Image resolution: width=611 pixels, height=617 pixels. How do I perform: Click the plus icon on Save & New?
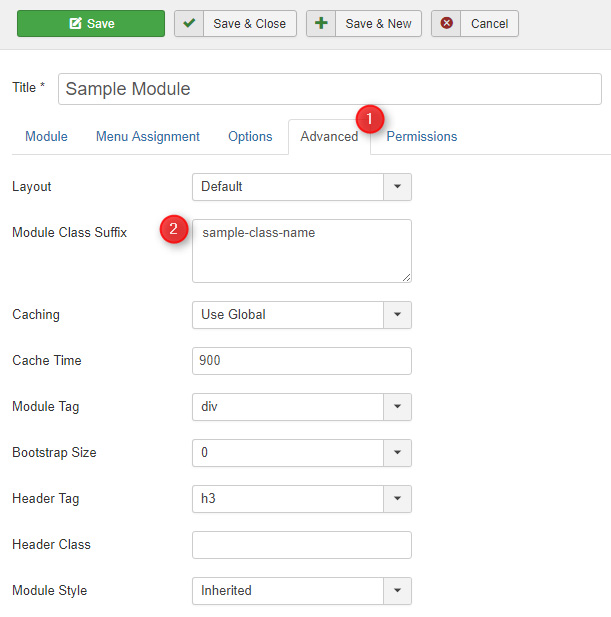pos(321,24)
